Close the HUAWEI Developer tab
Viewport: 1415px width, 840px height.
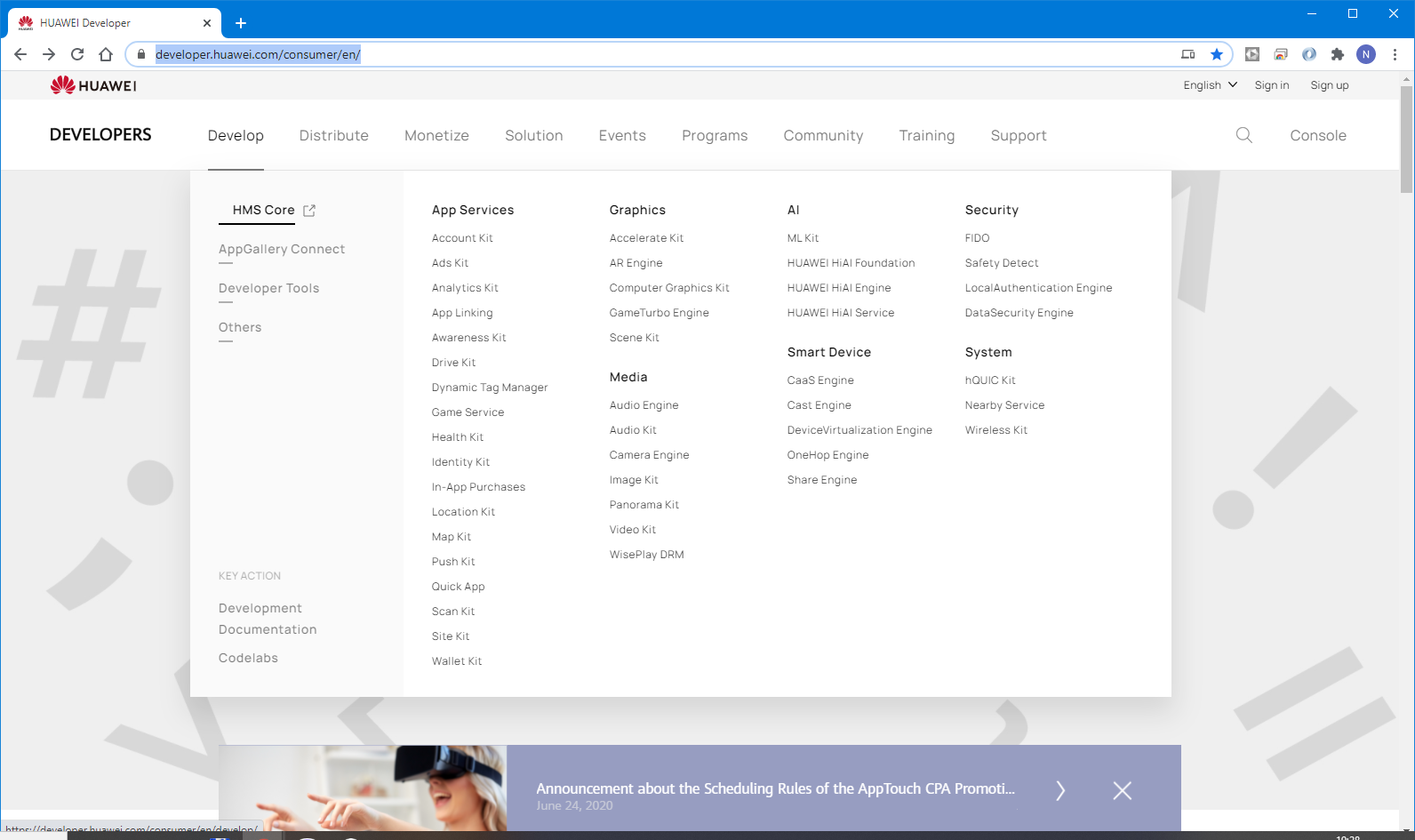pos(207,23)
